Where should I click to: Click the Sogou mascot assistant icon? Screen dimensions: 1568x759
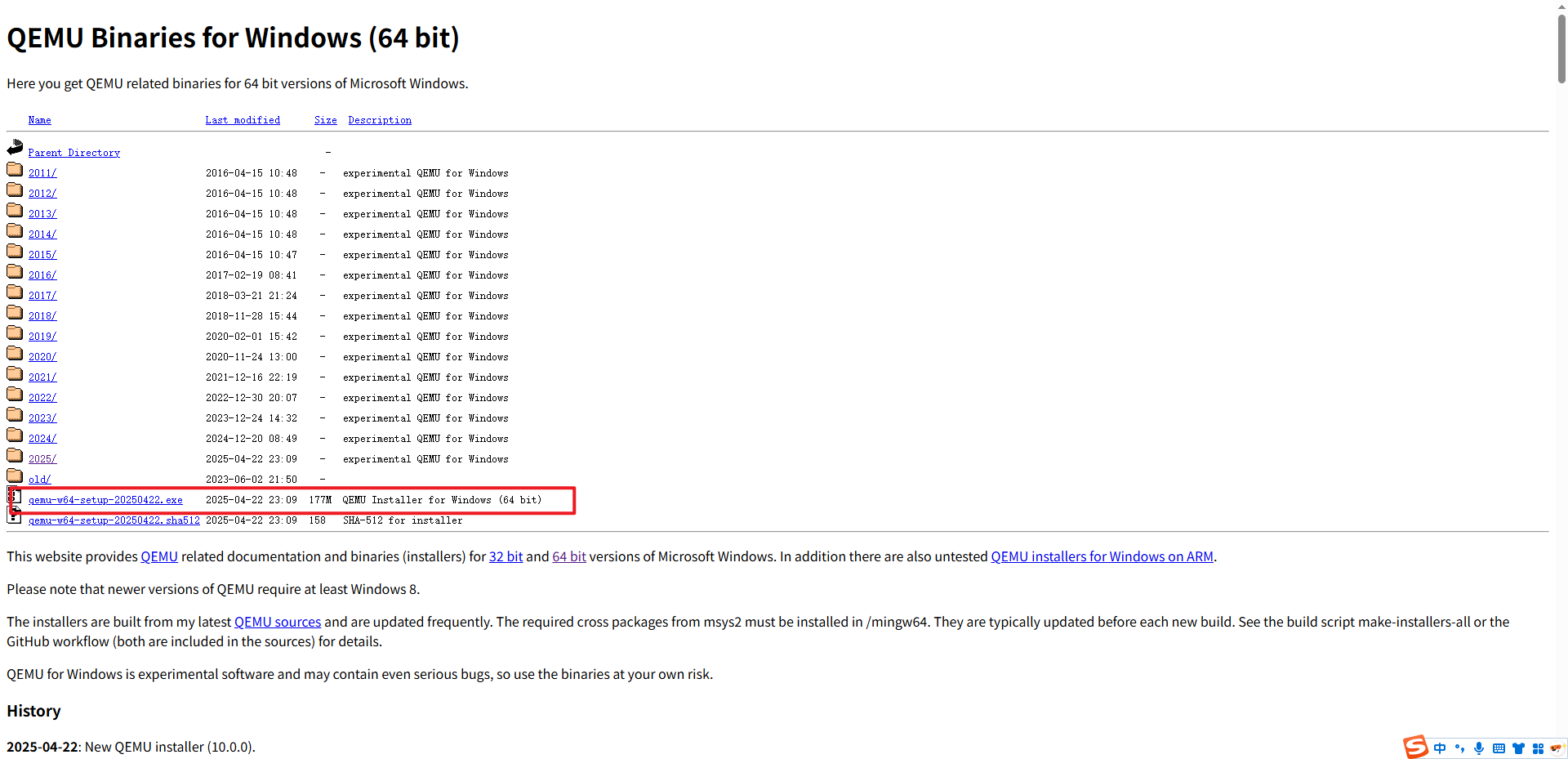[1557, 748]
